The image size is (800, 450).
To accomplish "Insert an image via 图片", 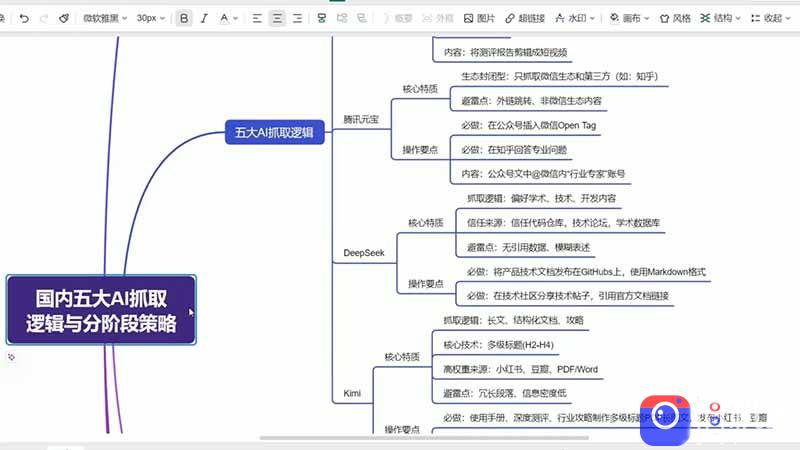I will (x=479, y=18).
